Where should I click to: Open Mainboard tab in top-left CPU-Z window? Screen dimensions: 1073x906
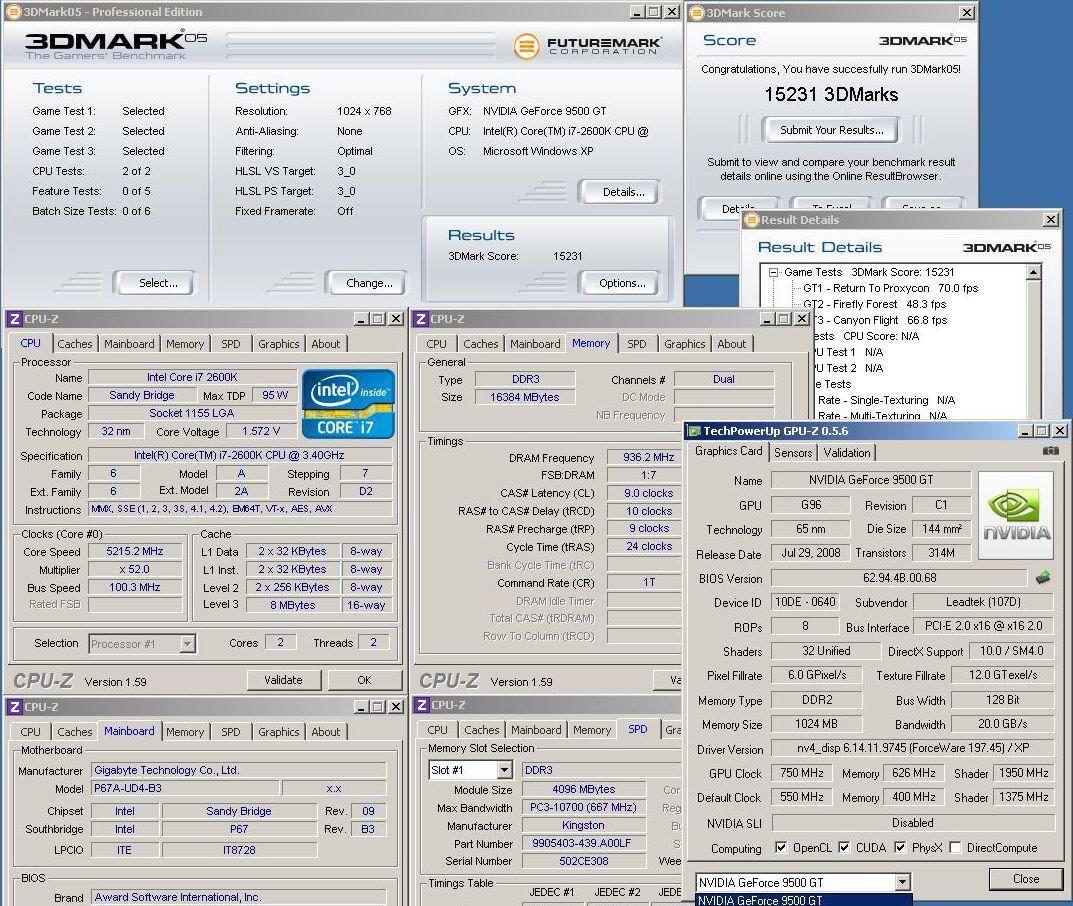click(129, 344)
